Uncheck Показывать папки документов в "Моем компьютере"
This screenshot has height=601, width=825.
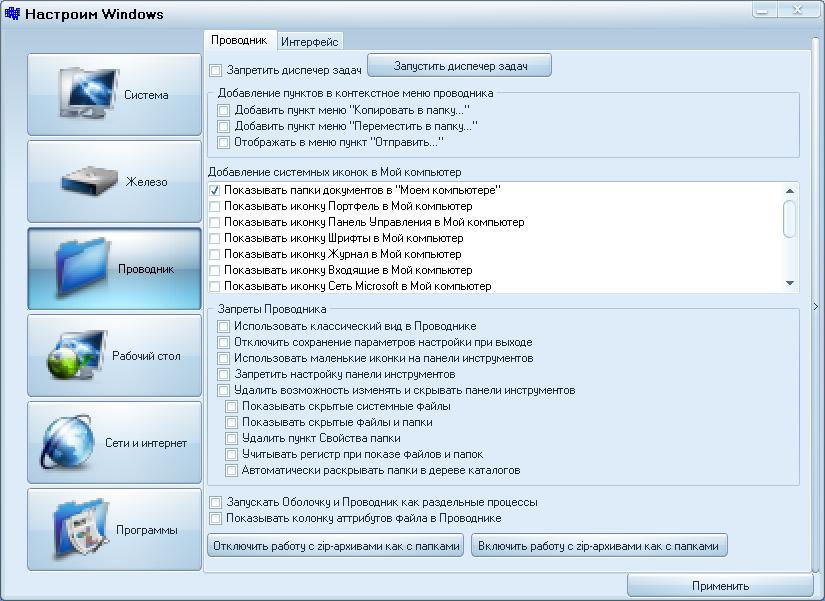[x=215, y=190]
